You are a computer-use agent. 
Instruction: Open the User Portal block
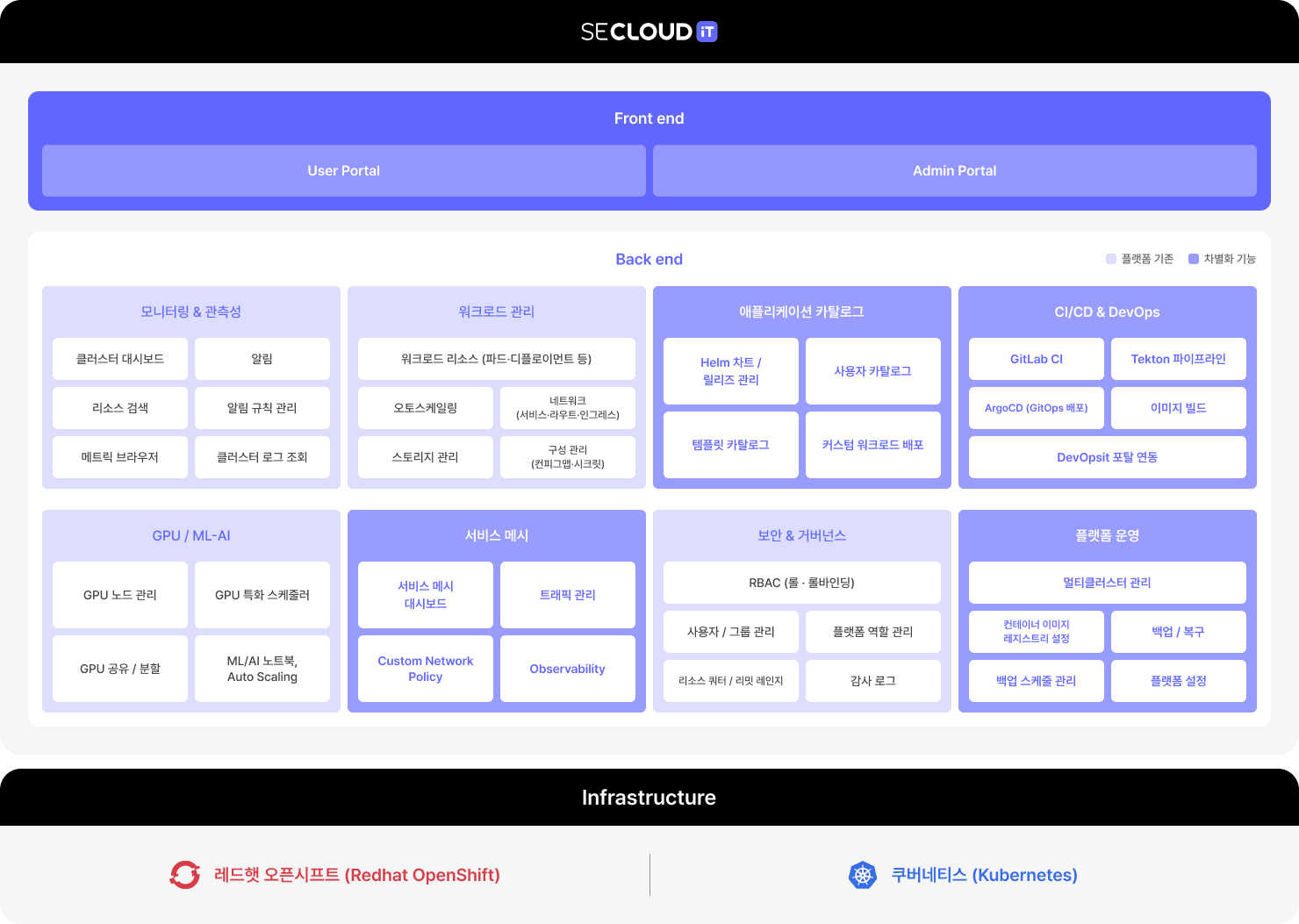pos(344,170)
